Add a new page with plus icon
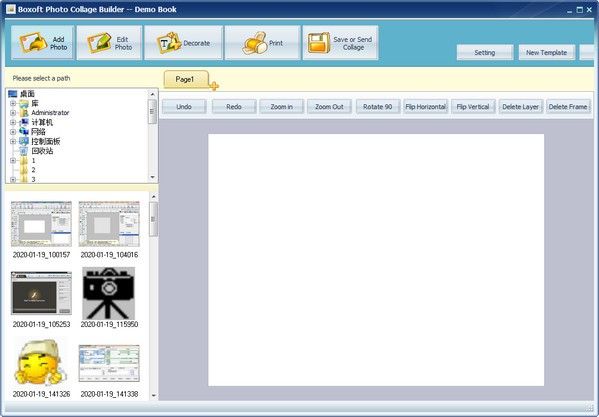The image size is (599, 417). [x=214, y=86]
